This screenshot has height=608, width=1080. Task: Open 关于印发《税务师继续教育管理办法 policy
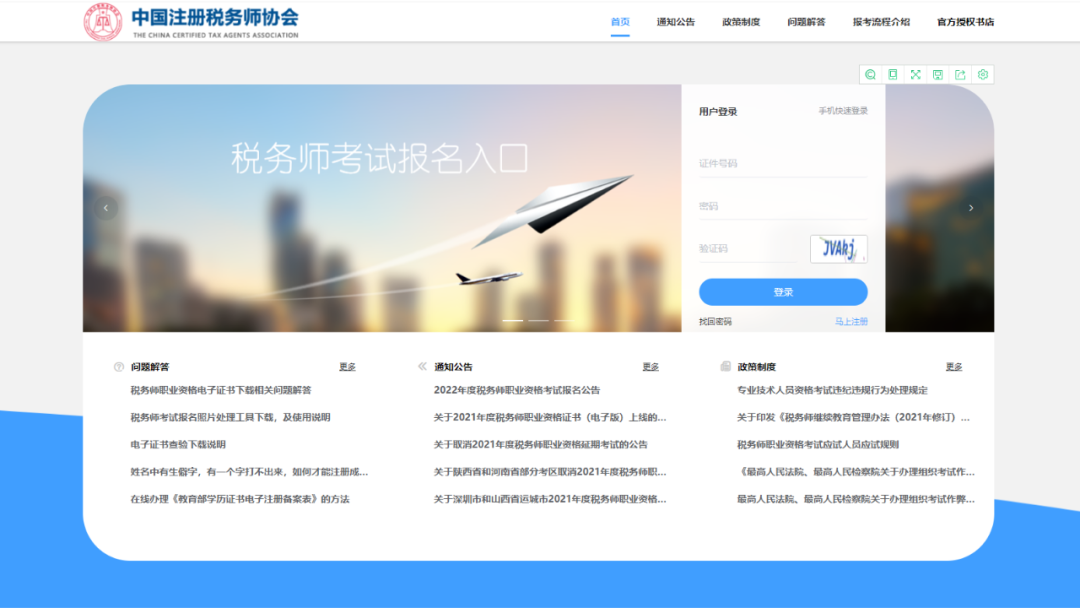coord(853,417)
